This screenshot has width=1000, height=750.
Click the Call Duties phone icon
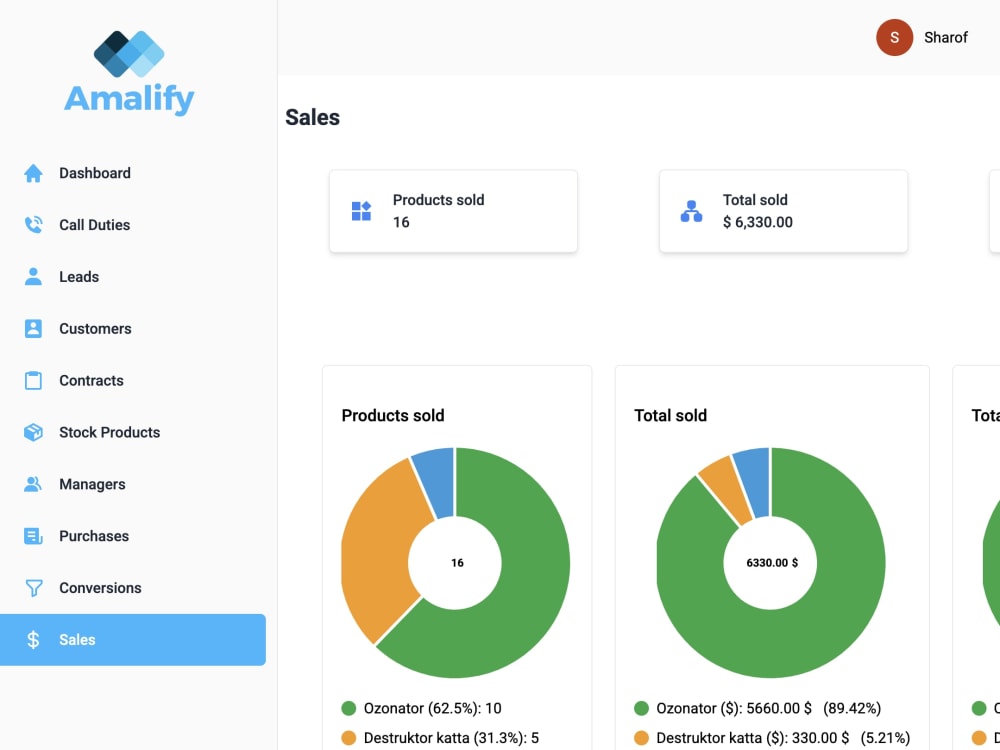pos(33,224)
